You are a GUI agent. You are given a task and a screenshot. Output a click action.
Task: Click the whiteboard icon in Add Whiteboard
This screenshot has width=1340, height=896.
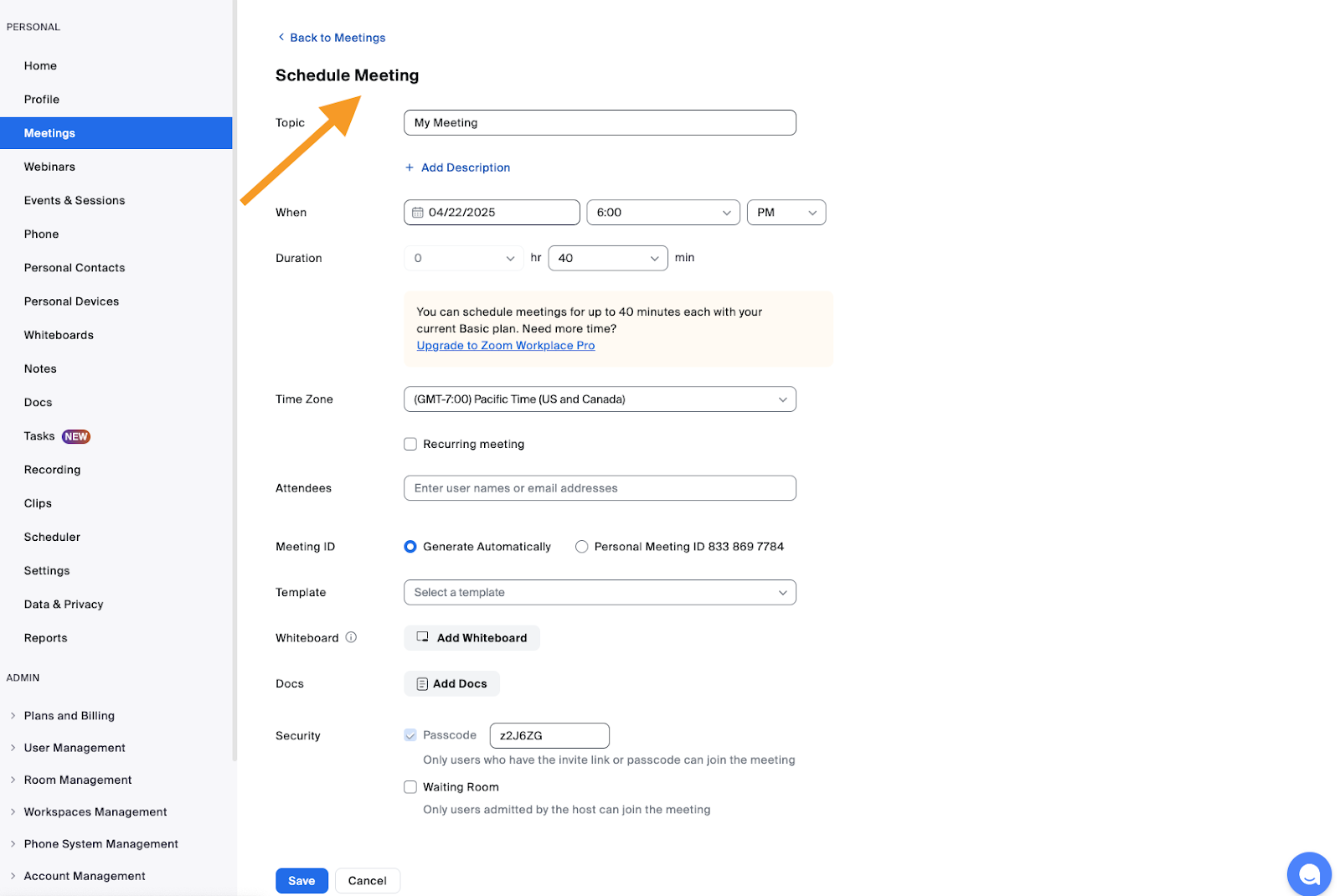[423, 637]
